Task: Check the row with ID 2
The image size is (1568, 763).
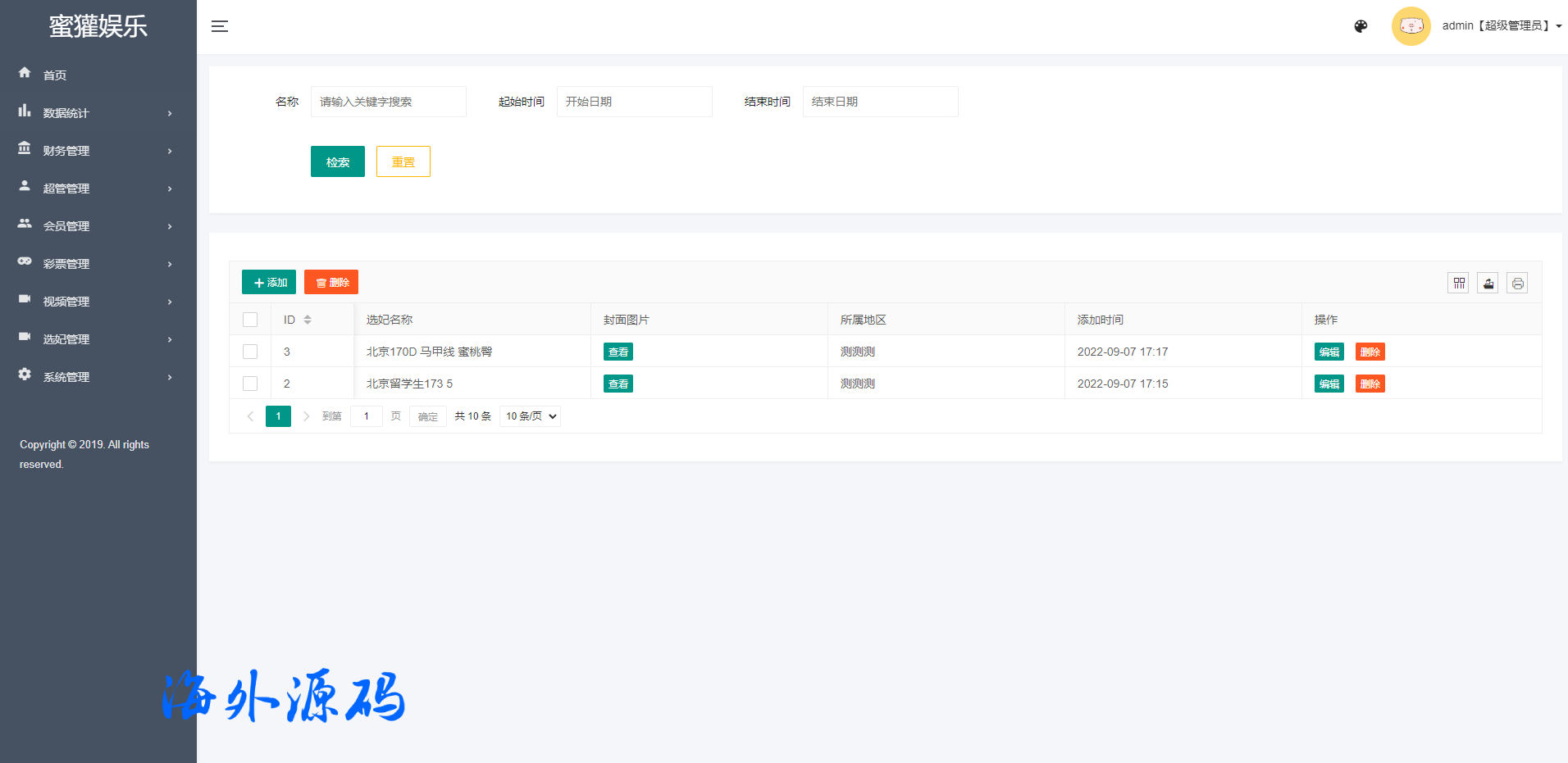Action: (250, 384)
